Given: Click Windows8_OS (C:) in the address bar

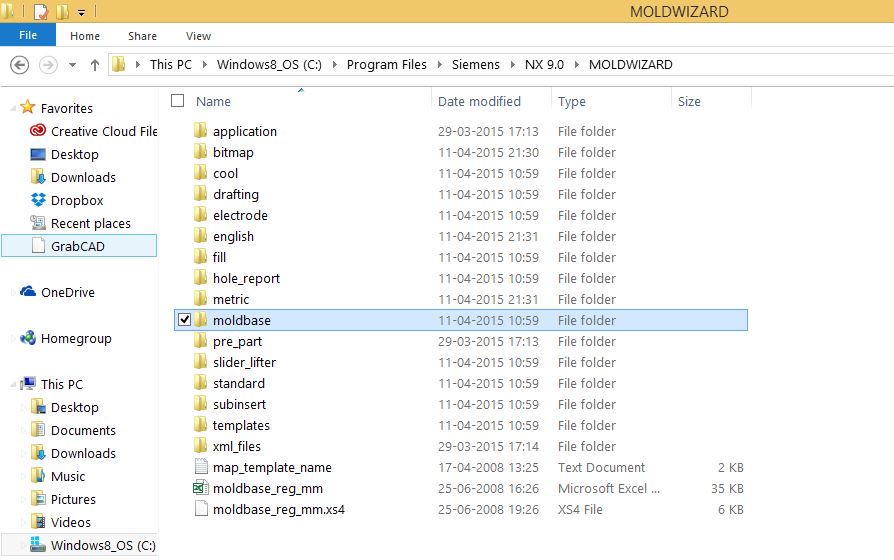Looking at the screenshot, I should coord(269,64).
